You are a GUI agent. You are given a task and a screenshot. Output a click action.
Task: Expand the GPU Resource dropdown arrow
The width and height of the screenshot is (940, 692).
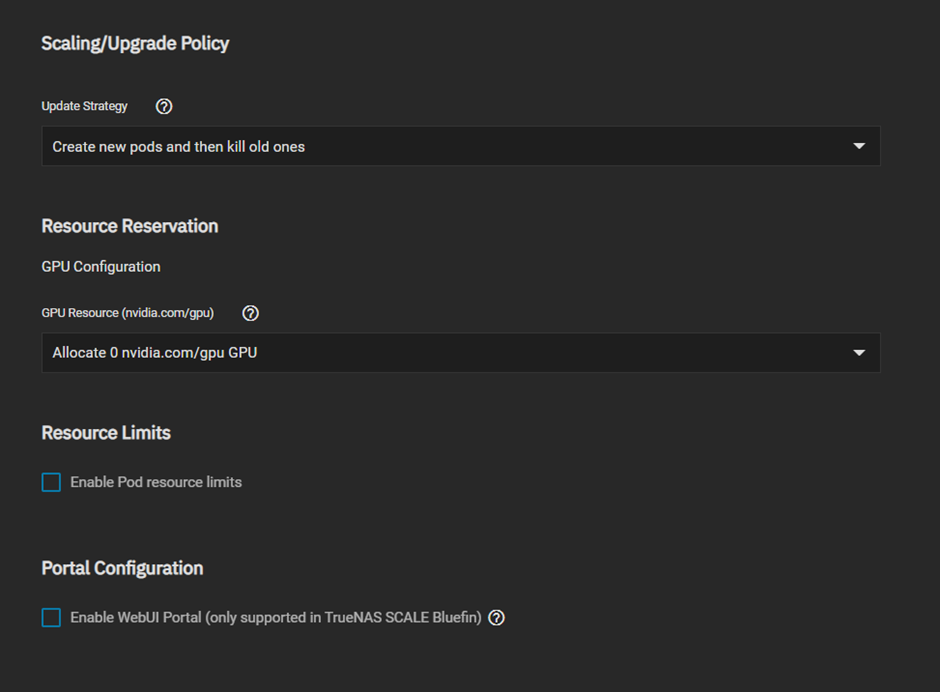click(x=858, y=353)
